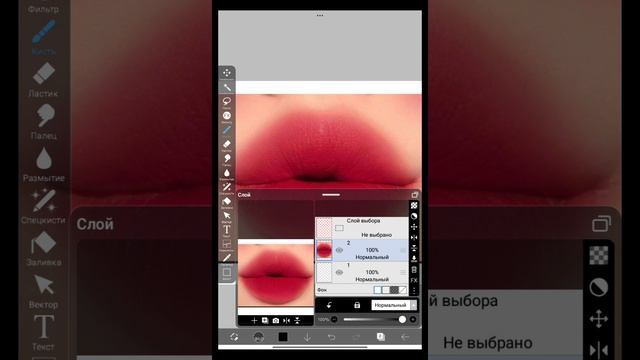
Task: Add a new layer with plus
Action: tap(254, 320)
